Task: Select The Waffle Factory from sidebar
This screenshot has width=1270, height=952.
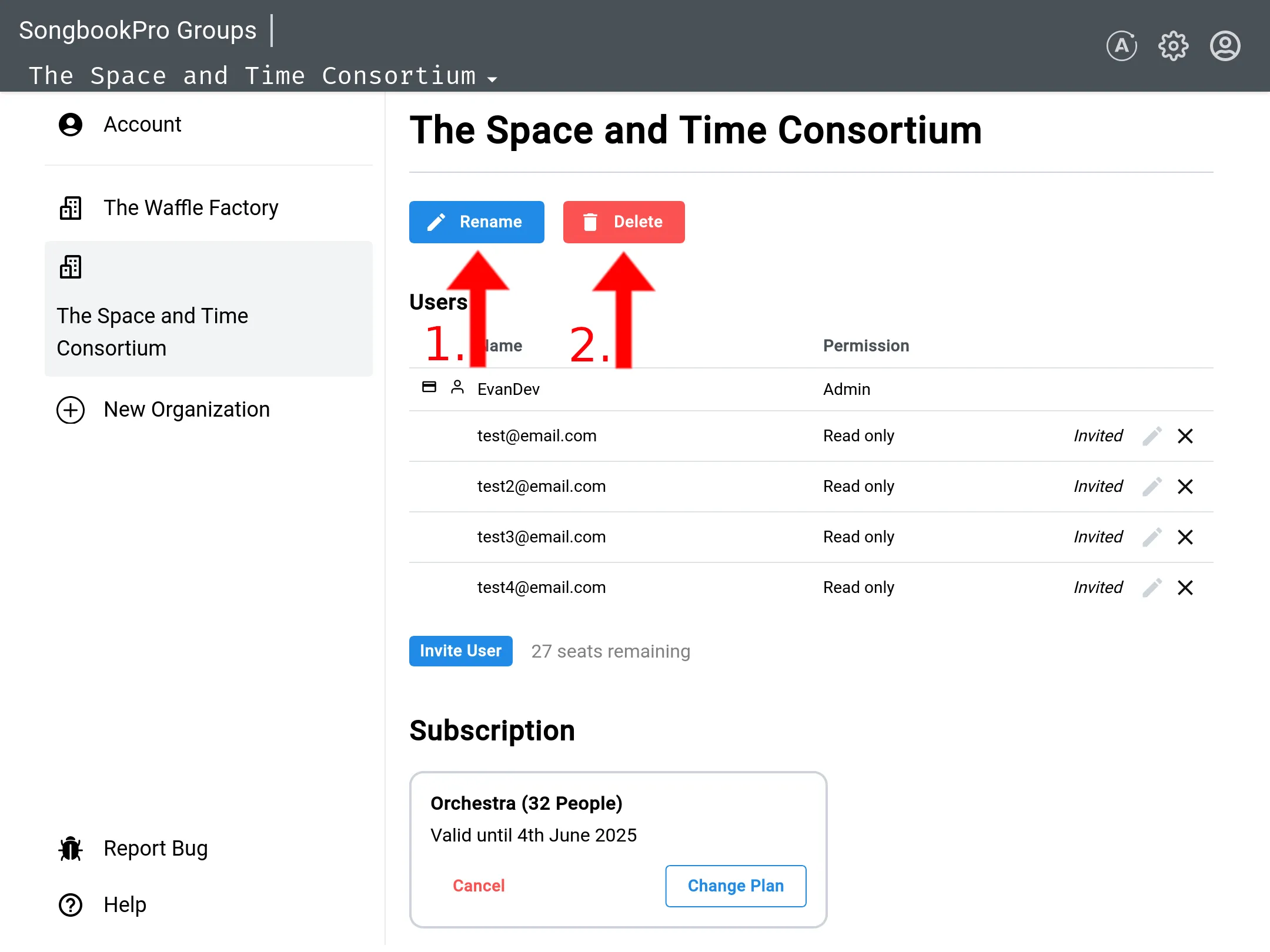Action: point(189,207)
